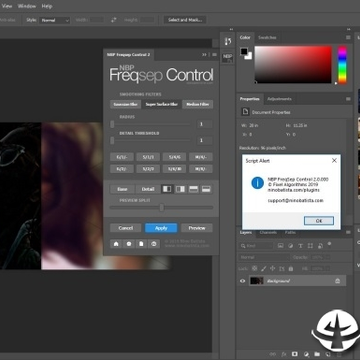Filter layers by type layers icon
Image resolution: width=360 pixels, height=360 pixels.
300,246
